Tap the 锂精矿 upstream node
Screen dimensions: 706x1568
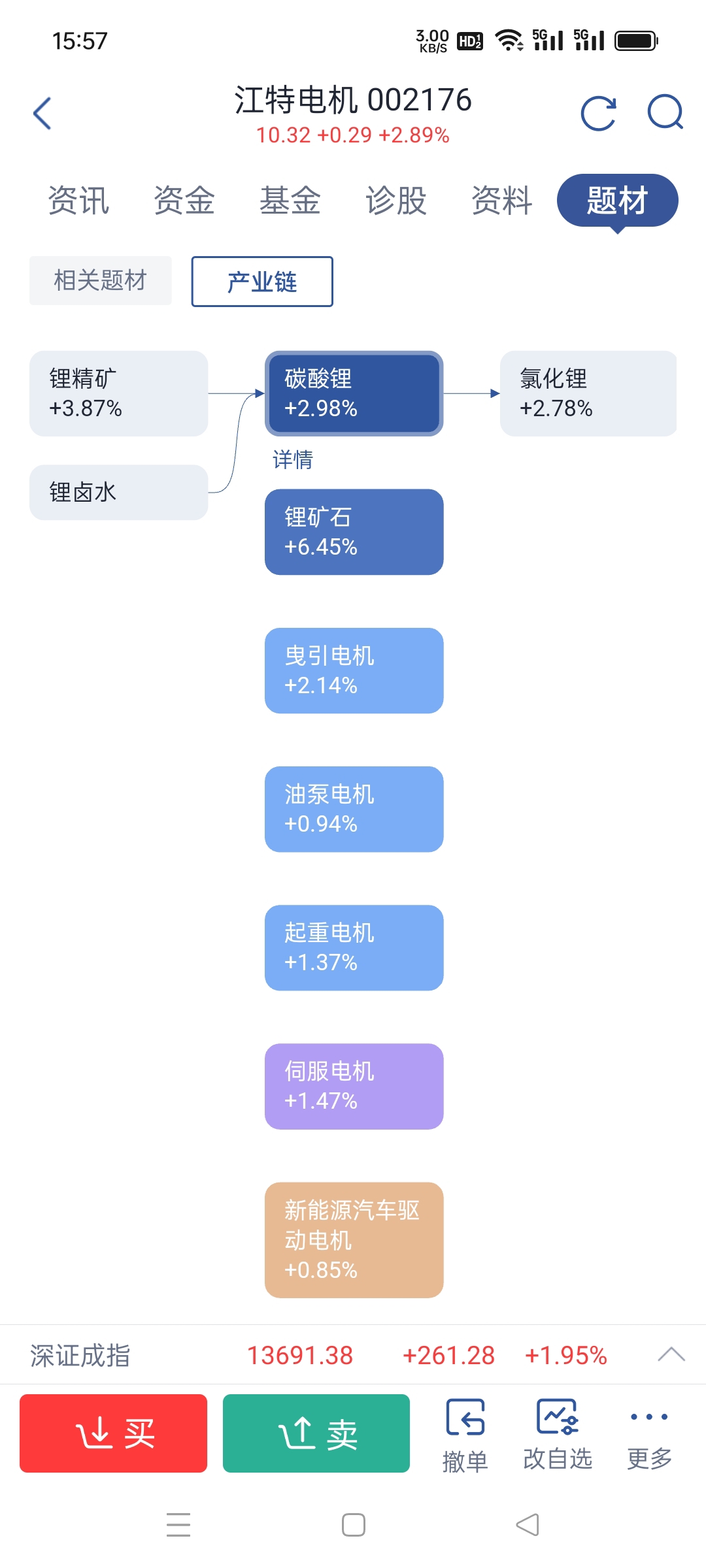click(118, 393)
